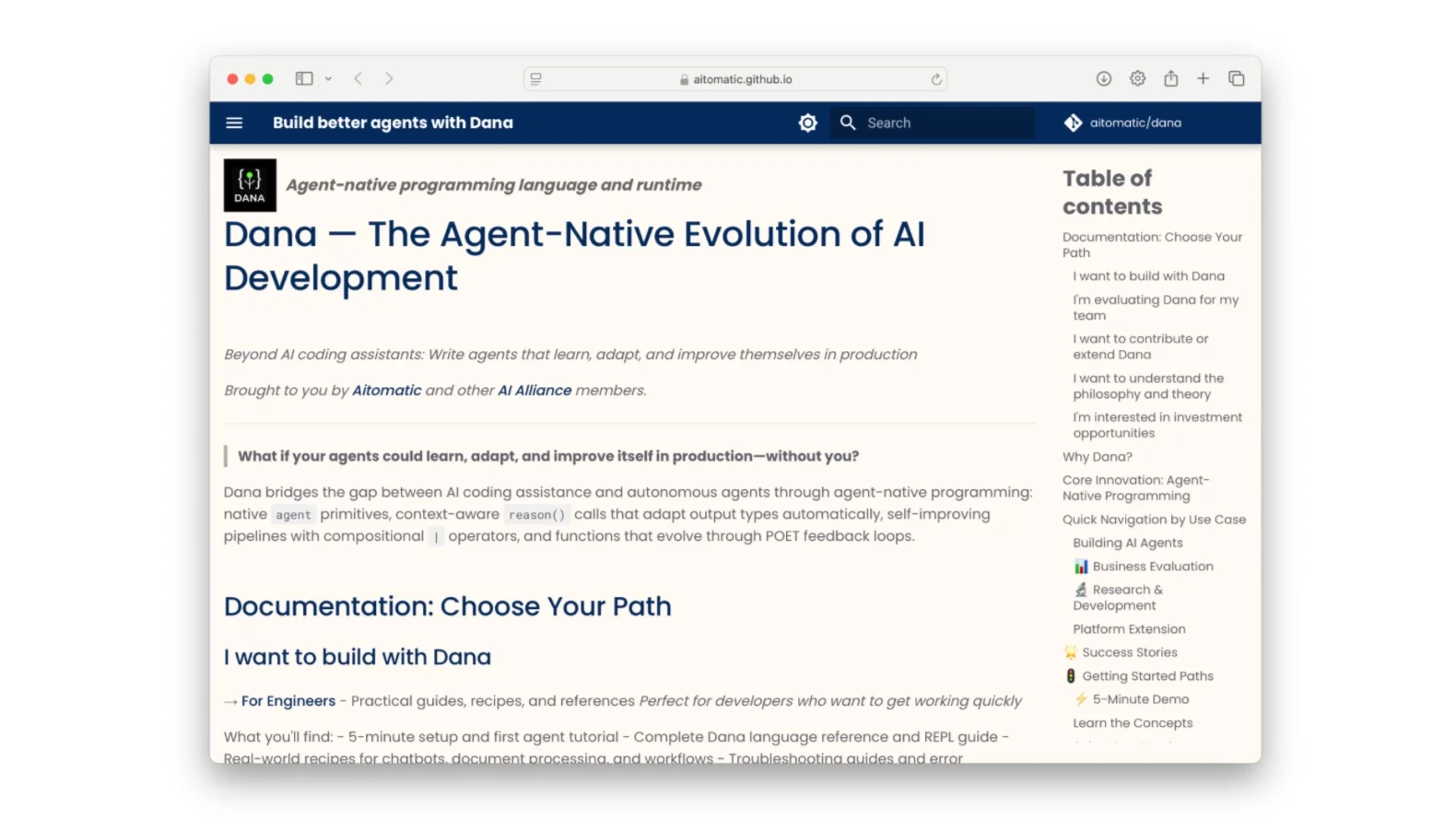The height and width of the screenshot is (819, 1456).
Task: Jump to "Documentation: Choose Your Path" in contents
Action: pyautogui.click(x=1152, y=245)
